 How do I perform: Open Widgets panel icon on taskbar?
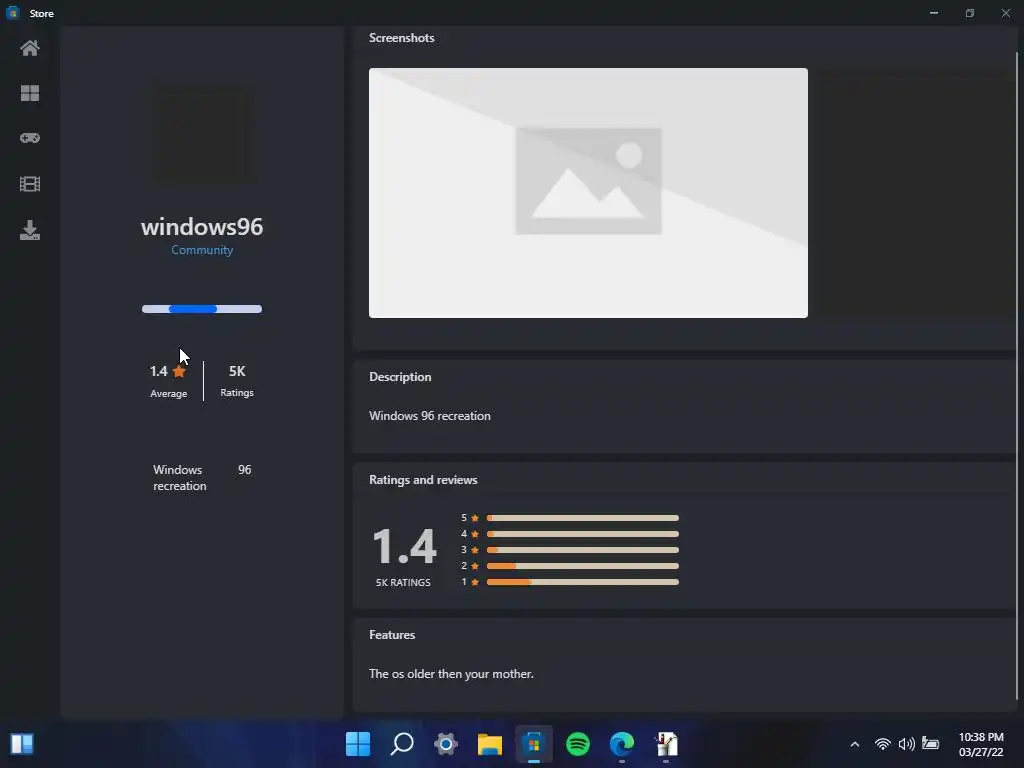coord(22,744)
